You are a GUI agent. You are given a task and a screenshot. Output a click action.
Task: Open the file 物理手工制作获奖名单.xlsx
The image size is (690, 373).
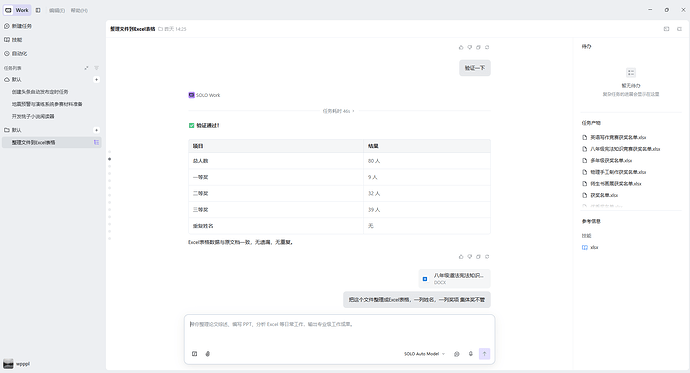point(614,172)
